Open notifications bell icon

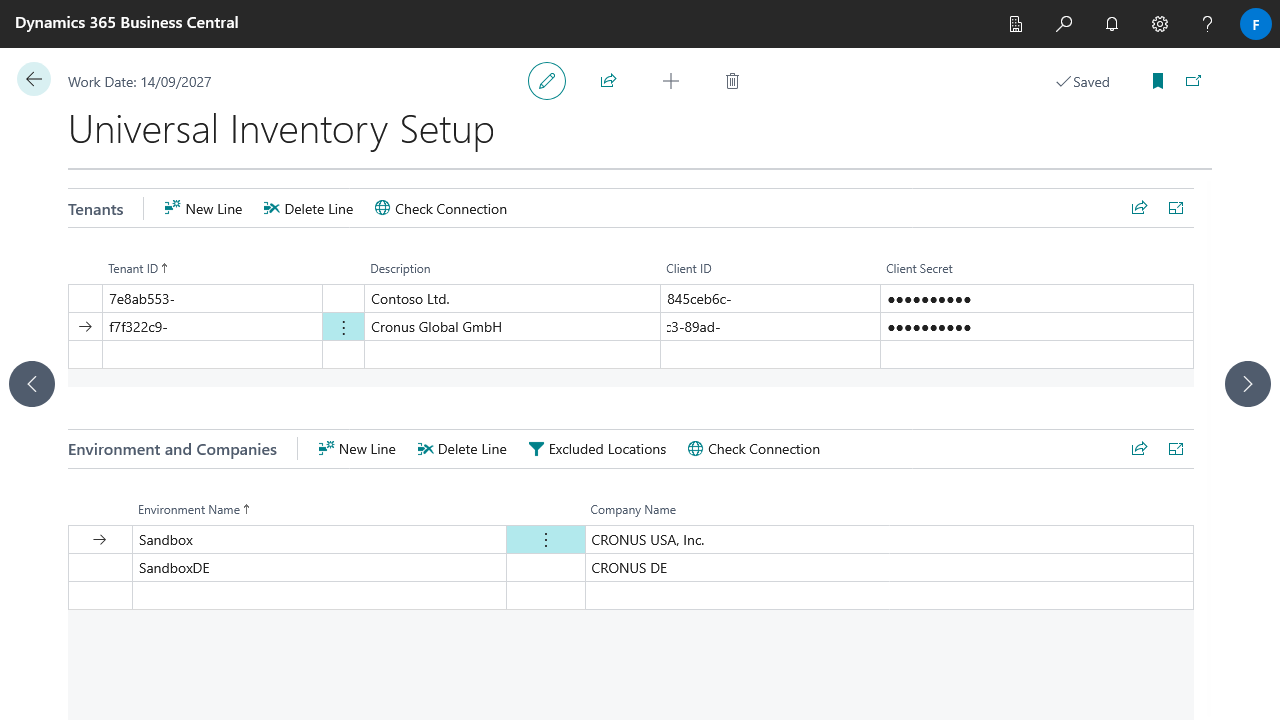click(1112, 24)
